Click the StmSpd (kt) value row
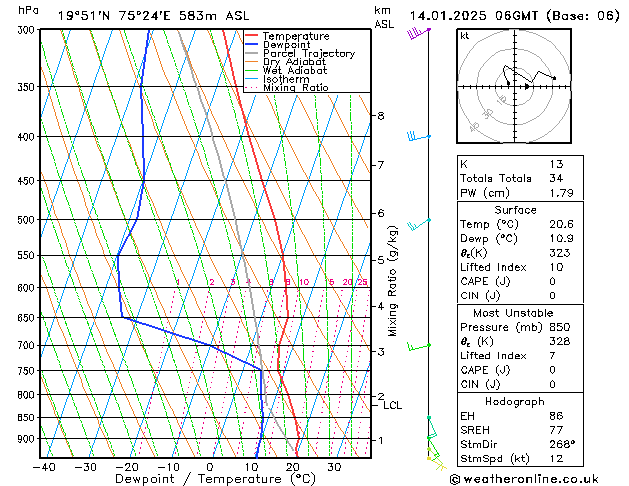Screen dimensions: 629x486 click(538, 458)
